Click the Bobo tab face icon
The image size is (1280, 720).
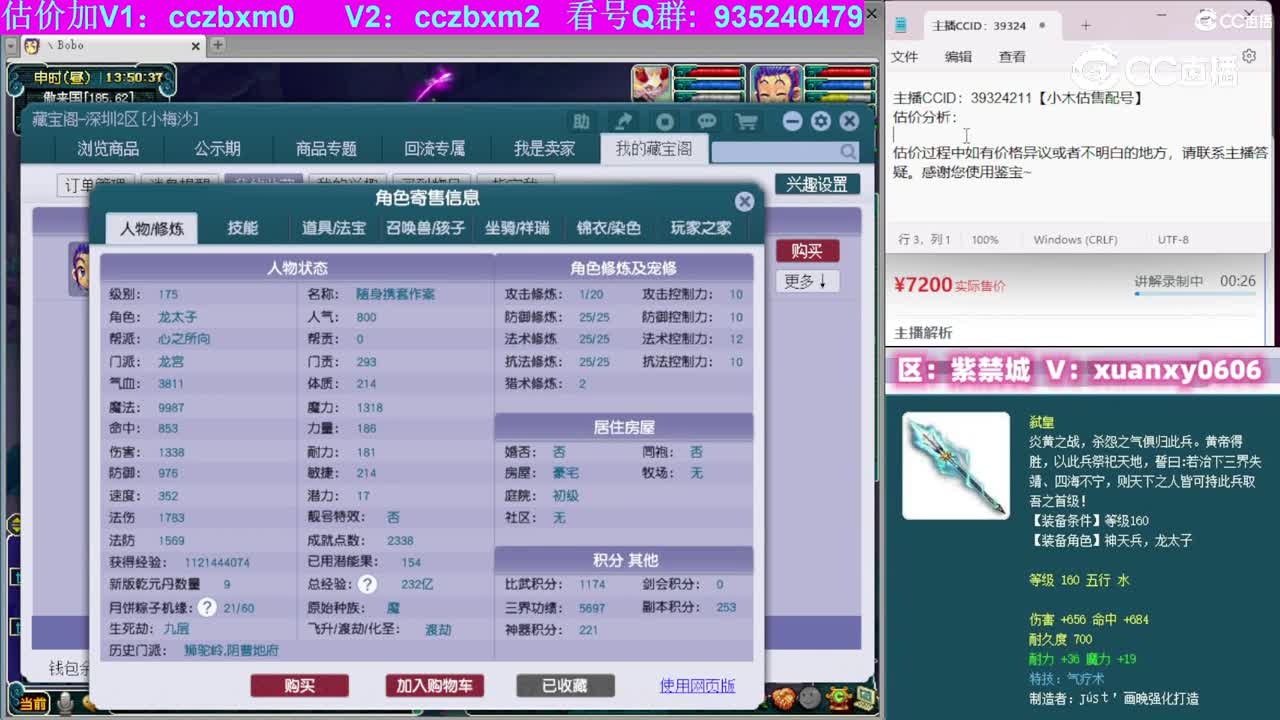click(x=32, y=46)
